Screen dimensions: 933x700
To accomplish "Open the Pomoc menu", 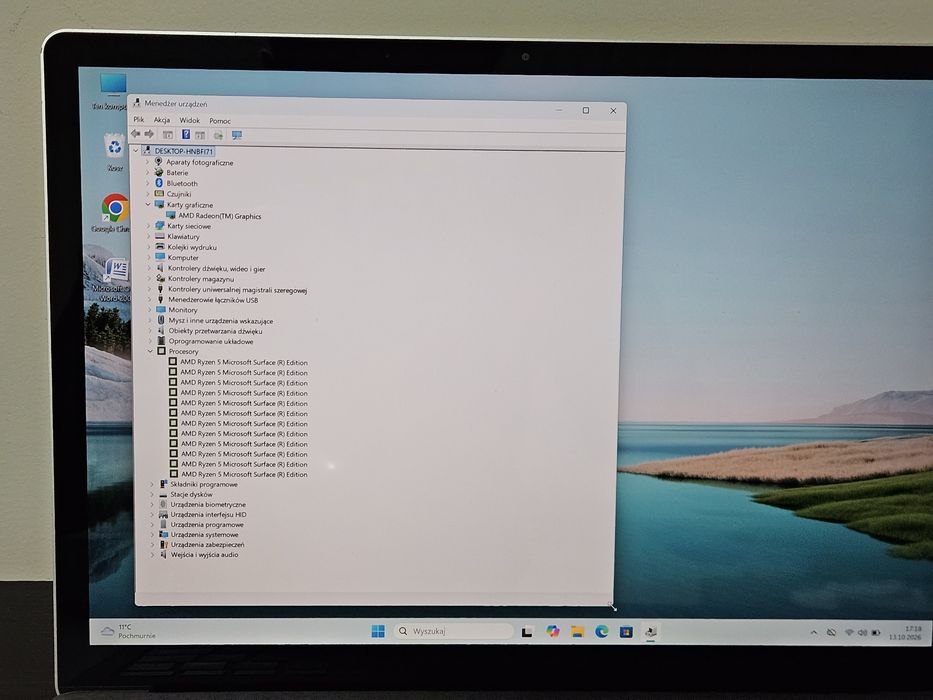I will click(x=220, y=121).
